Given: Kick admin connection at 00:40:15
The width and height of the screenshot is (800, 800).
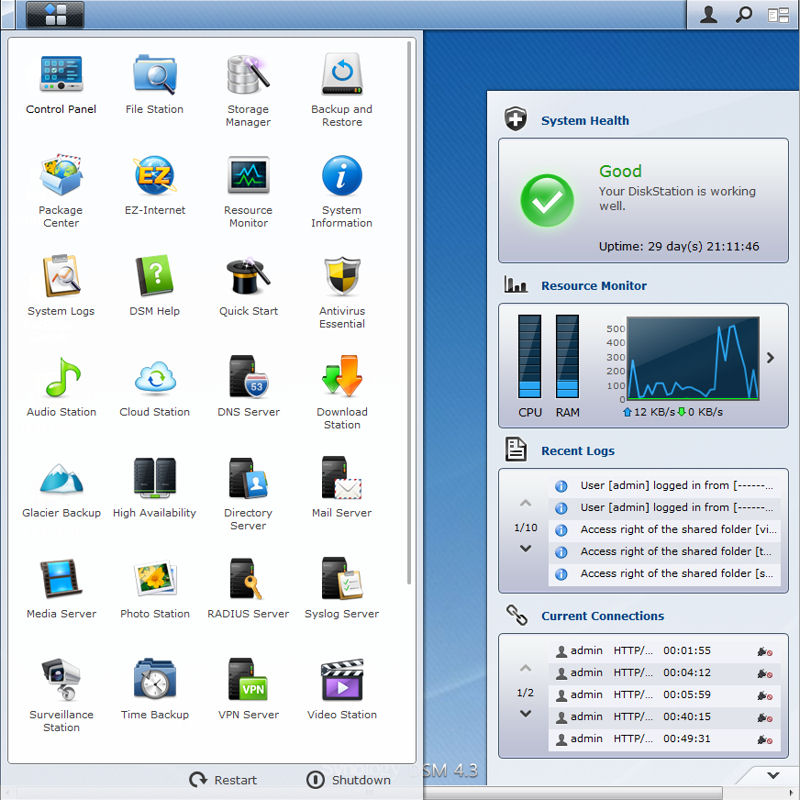Looking at the screenshot, I should pos(765,717).
